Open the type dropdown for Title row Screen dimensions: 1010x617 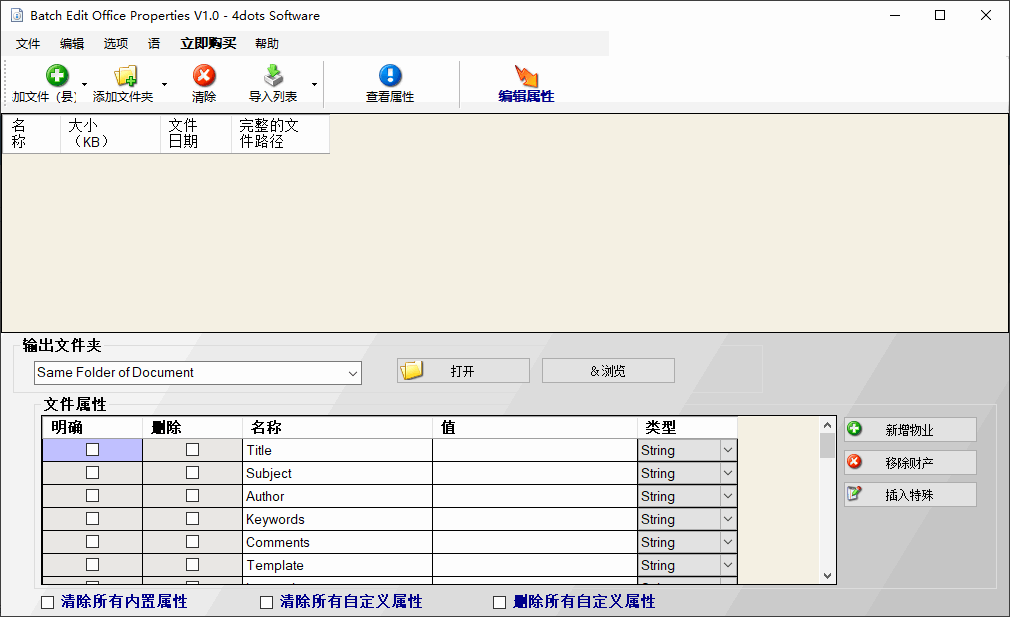pos(728,450)
